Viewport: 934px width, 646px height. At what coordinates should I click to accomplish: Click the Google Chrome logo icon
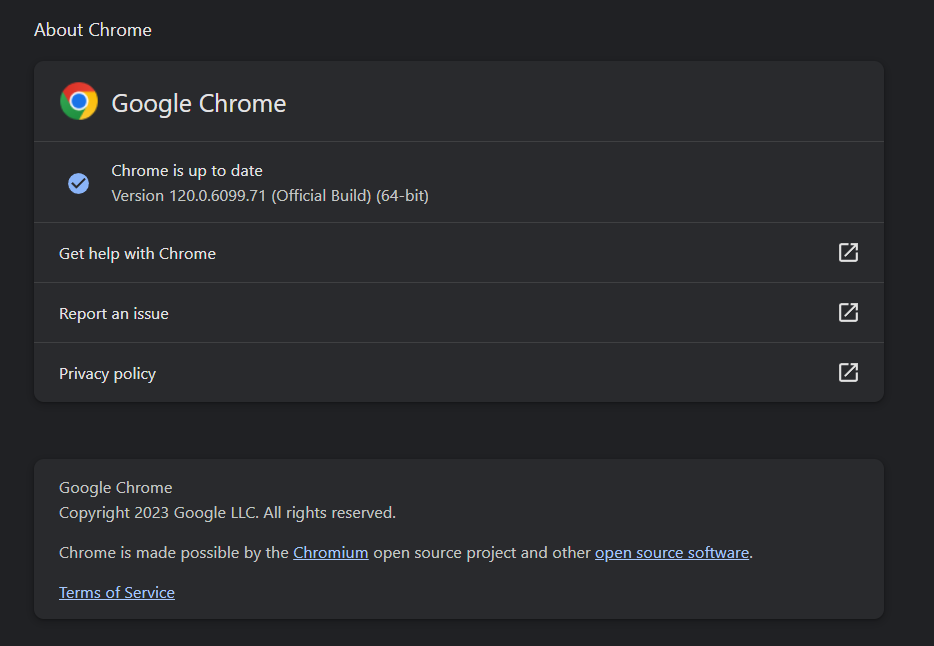coord(79,101)
